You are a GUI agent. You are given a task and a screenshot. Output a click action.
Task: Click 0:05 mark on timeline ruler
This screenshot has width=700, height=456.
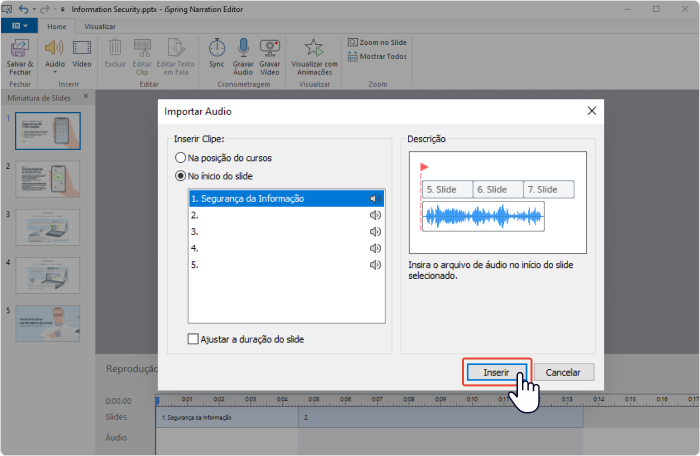click(x=314, y=399)
